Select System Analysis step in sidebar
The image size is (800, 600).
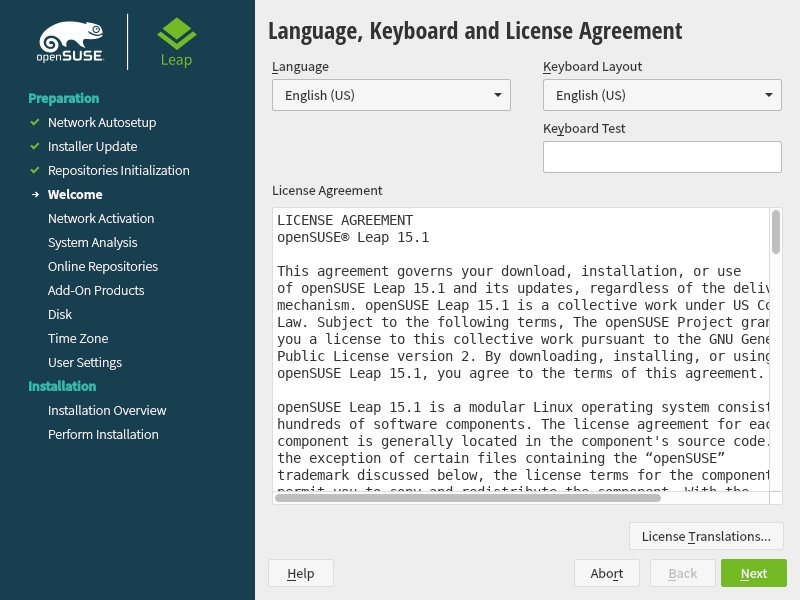pos(92,242)
